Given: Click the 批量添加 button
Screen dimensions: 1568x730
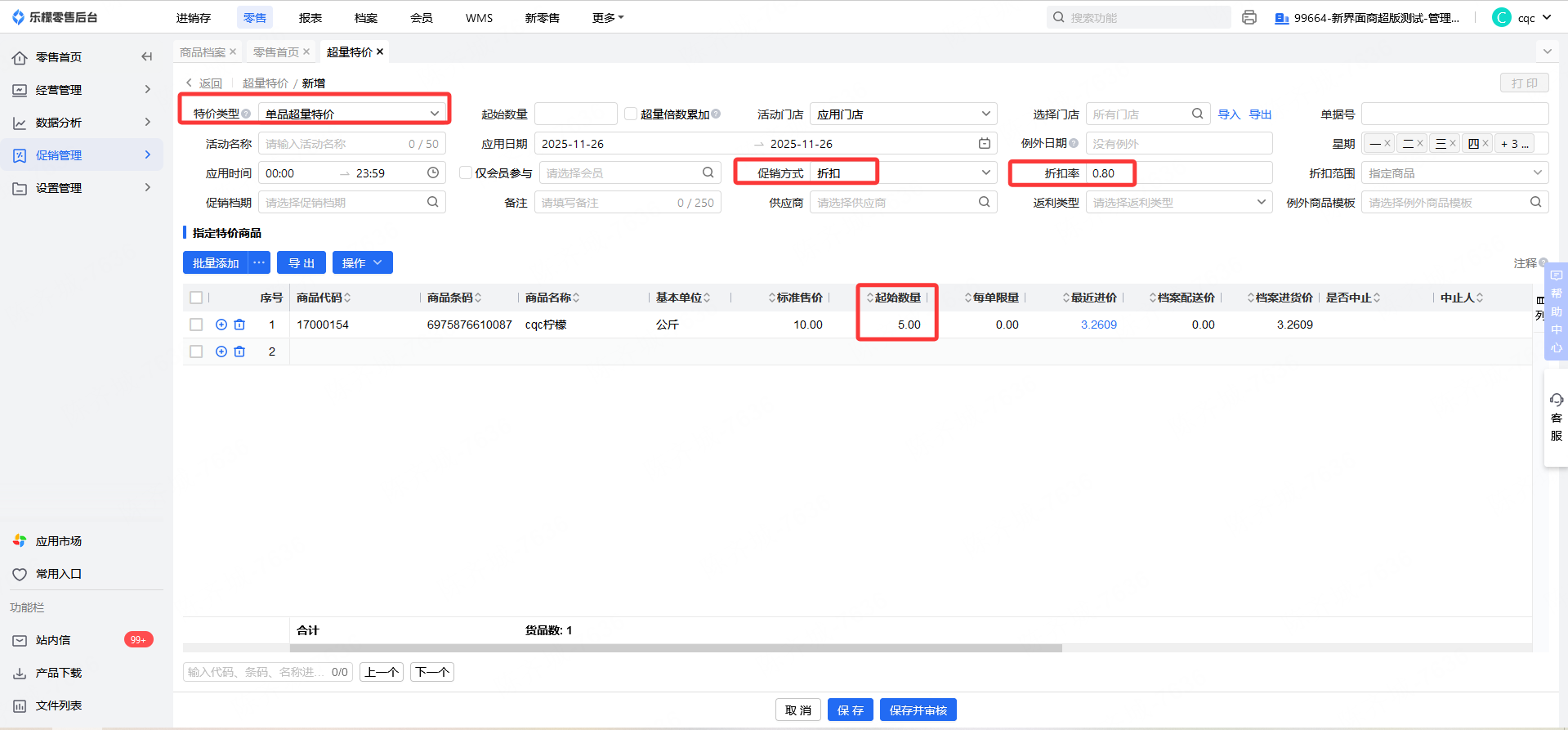Looking at the screenshot, I should pos(216,262).
